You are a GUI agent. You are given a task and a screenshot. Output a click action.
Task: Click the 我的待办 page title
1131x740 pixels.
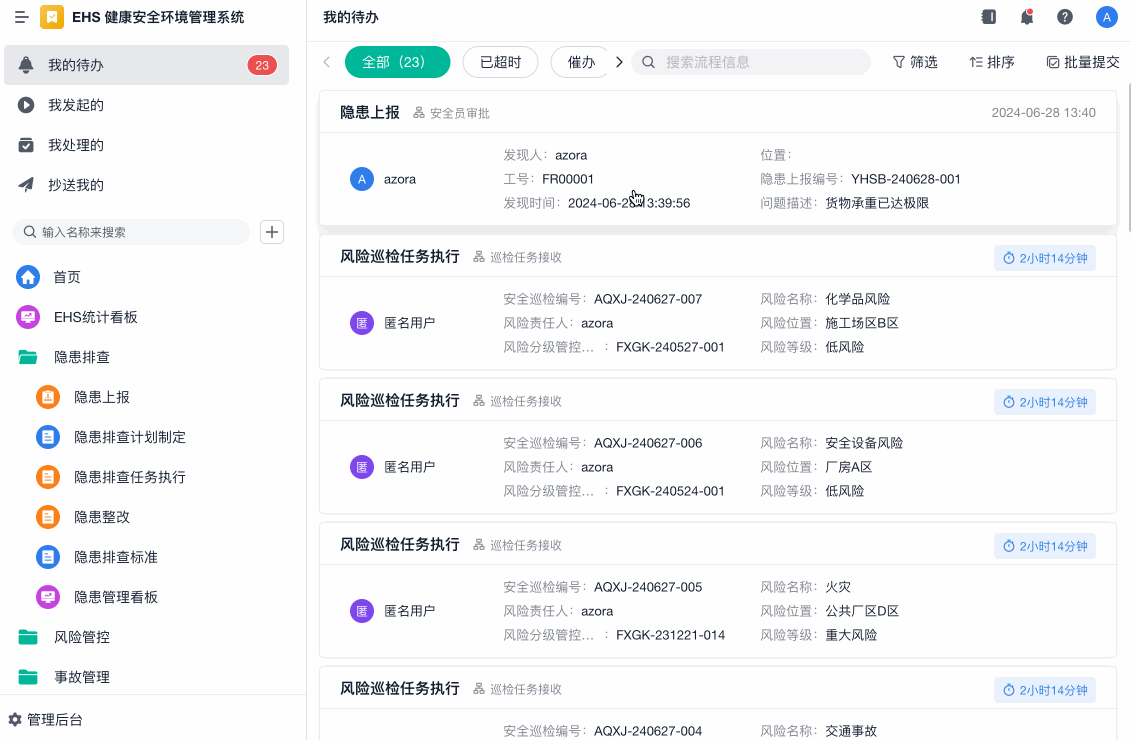(351, 17)
